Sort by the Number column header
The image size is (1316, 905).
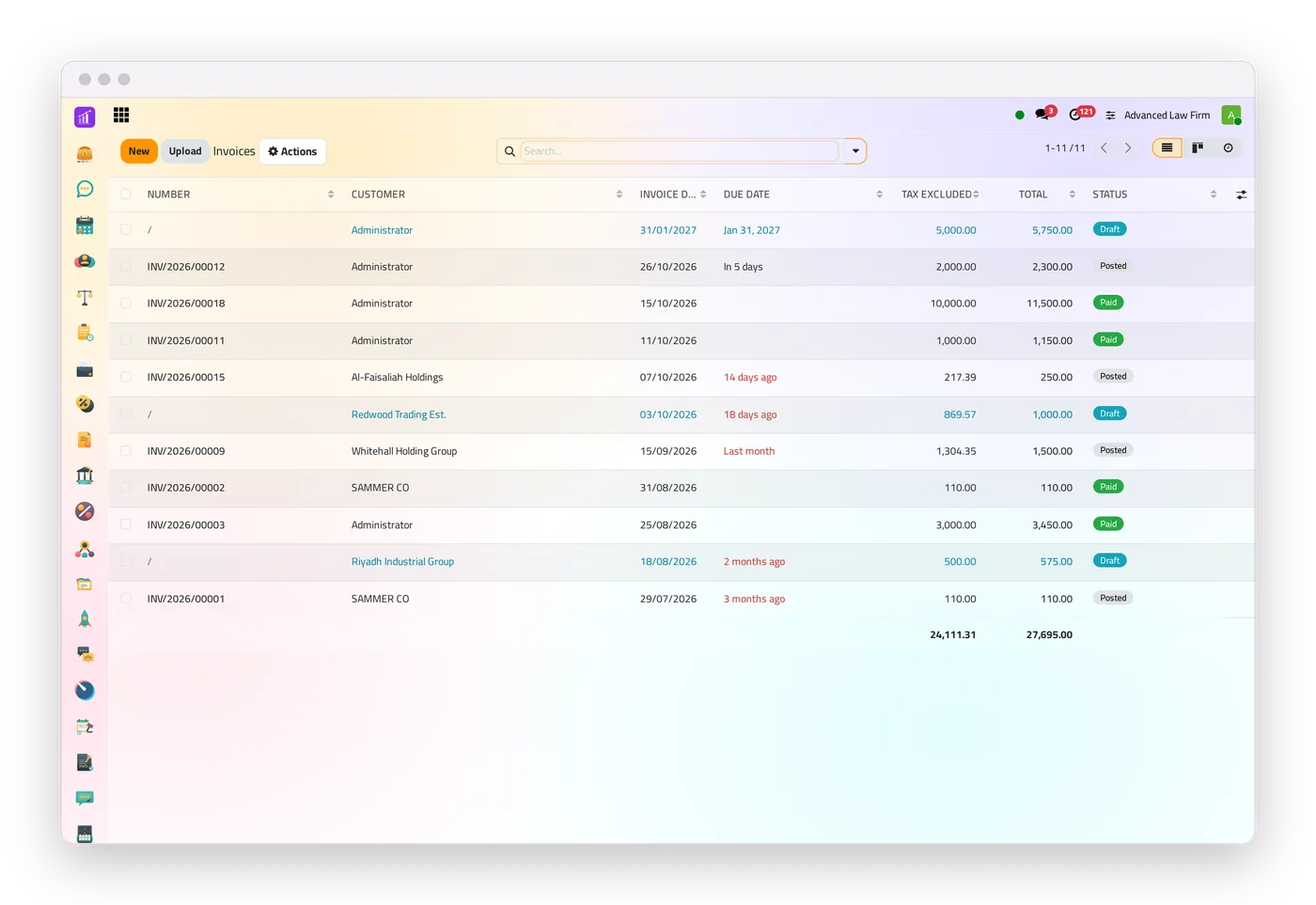coord(239,195)
